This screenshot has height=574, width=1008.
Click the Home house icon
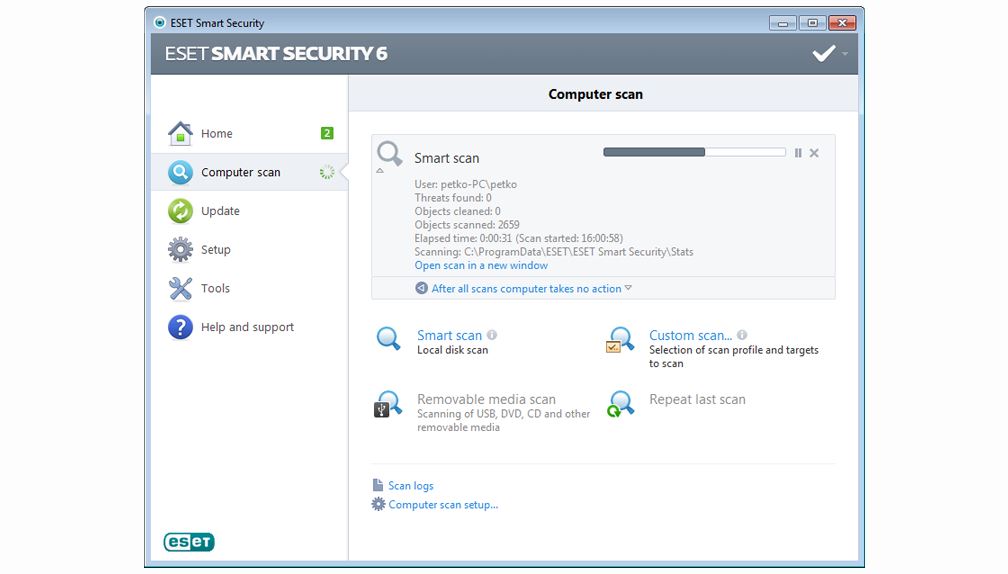[180, 134]
